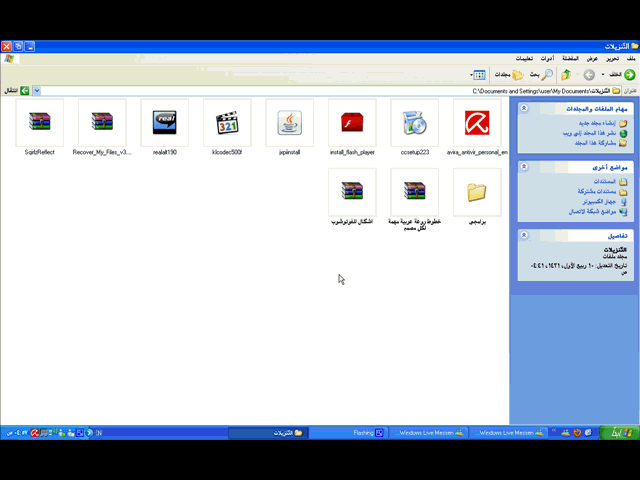Open the مواضع شبكة الاتصال link
Image resolution: width=640 pixels, height=480 pixels.
point(592,211)
